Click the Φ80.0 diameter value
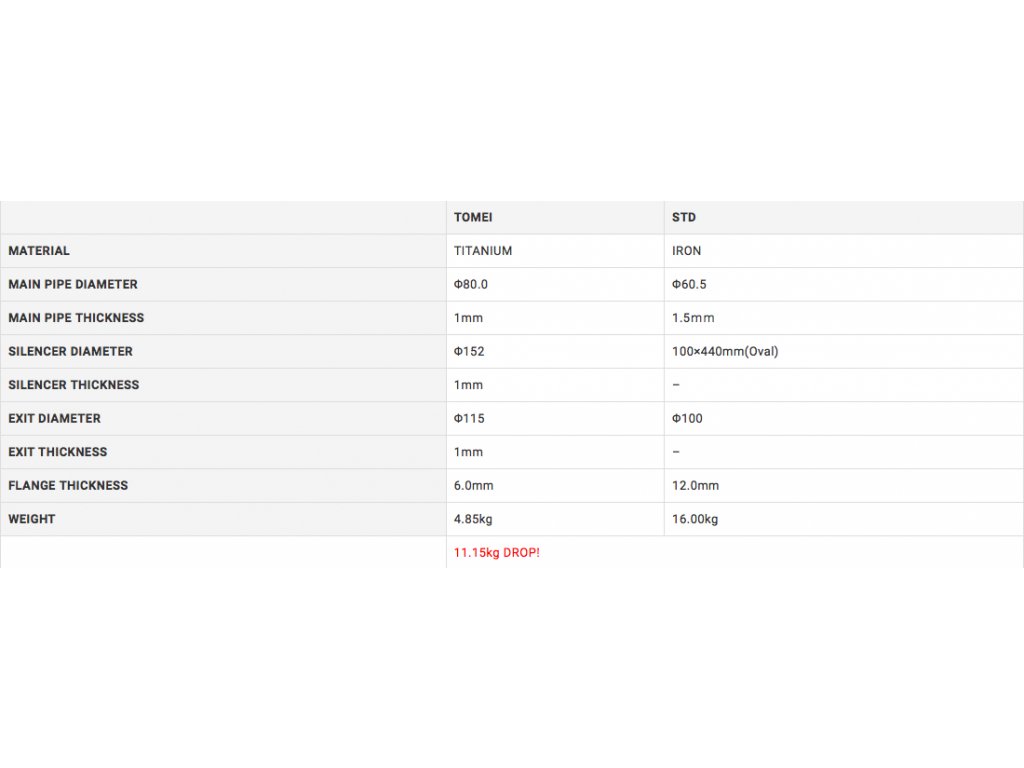 (x=471, y=284)
